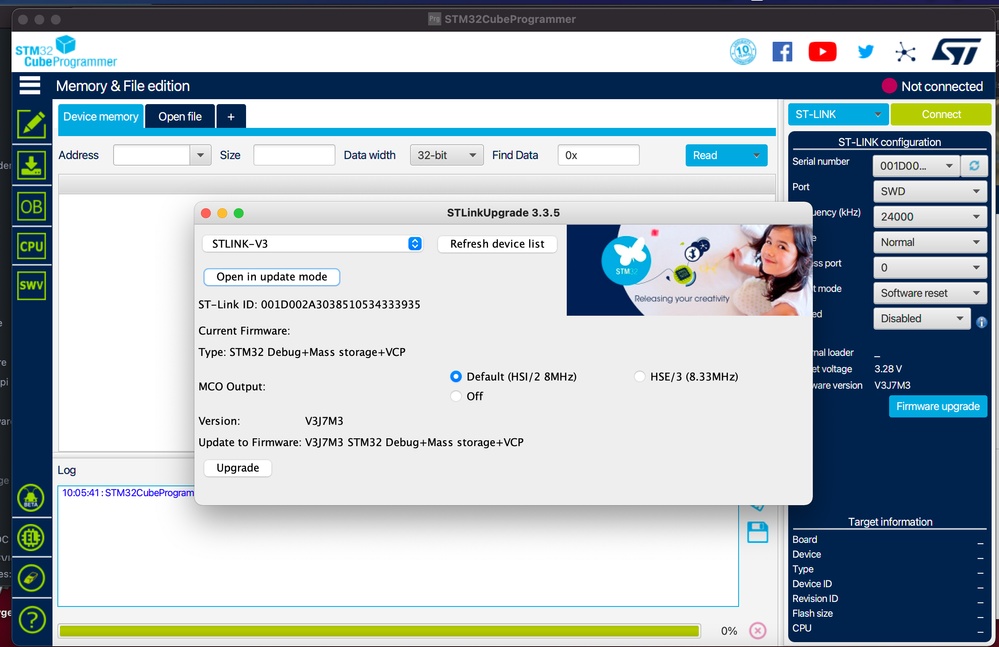Click the Not connected status

pyautogui.click(x=933, y=86)
